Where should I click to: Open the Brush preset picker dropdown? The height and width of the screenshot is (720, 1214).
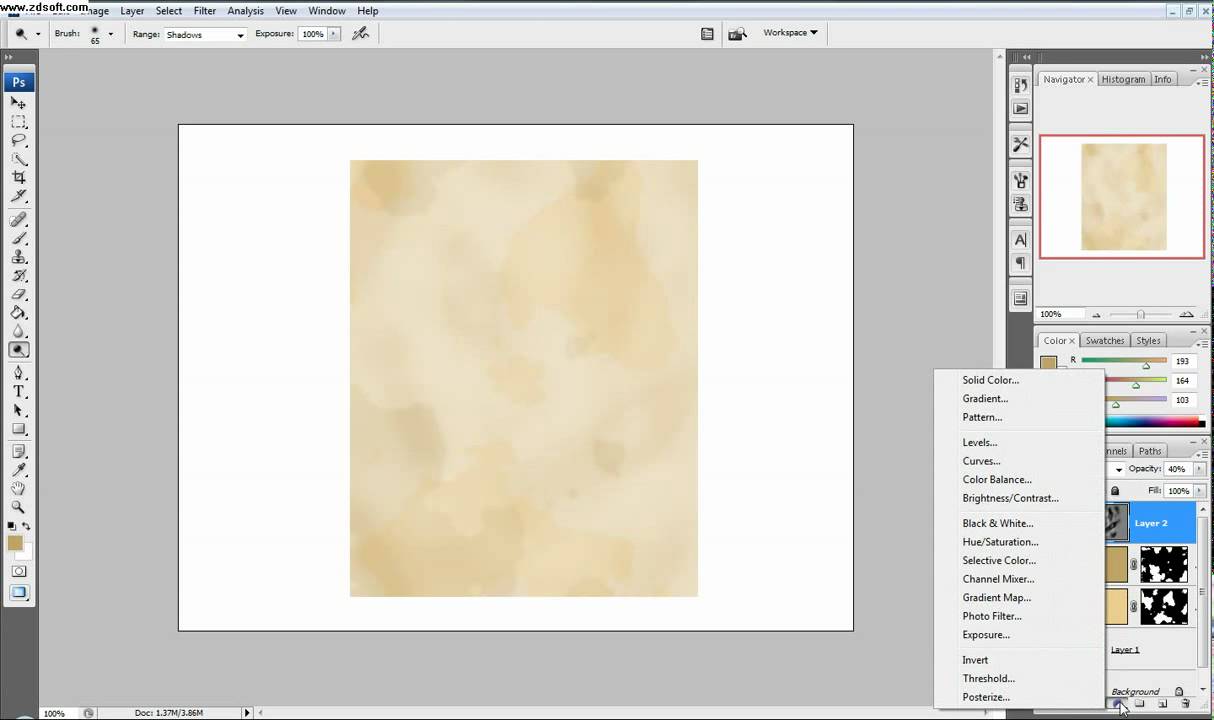110,34
